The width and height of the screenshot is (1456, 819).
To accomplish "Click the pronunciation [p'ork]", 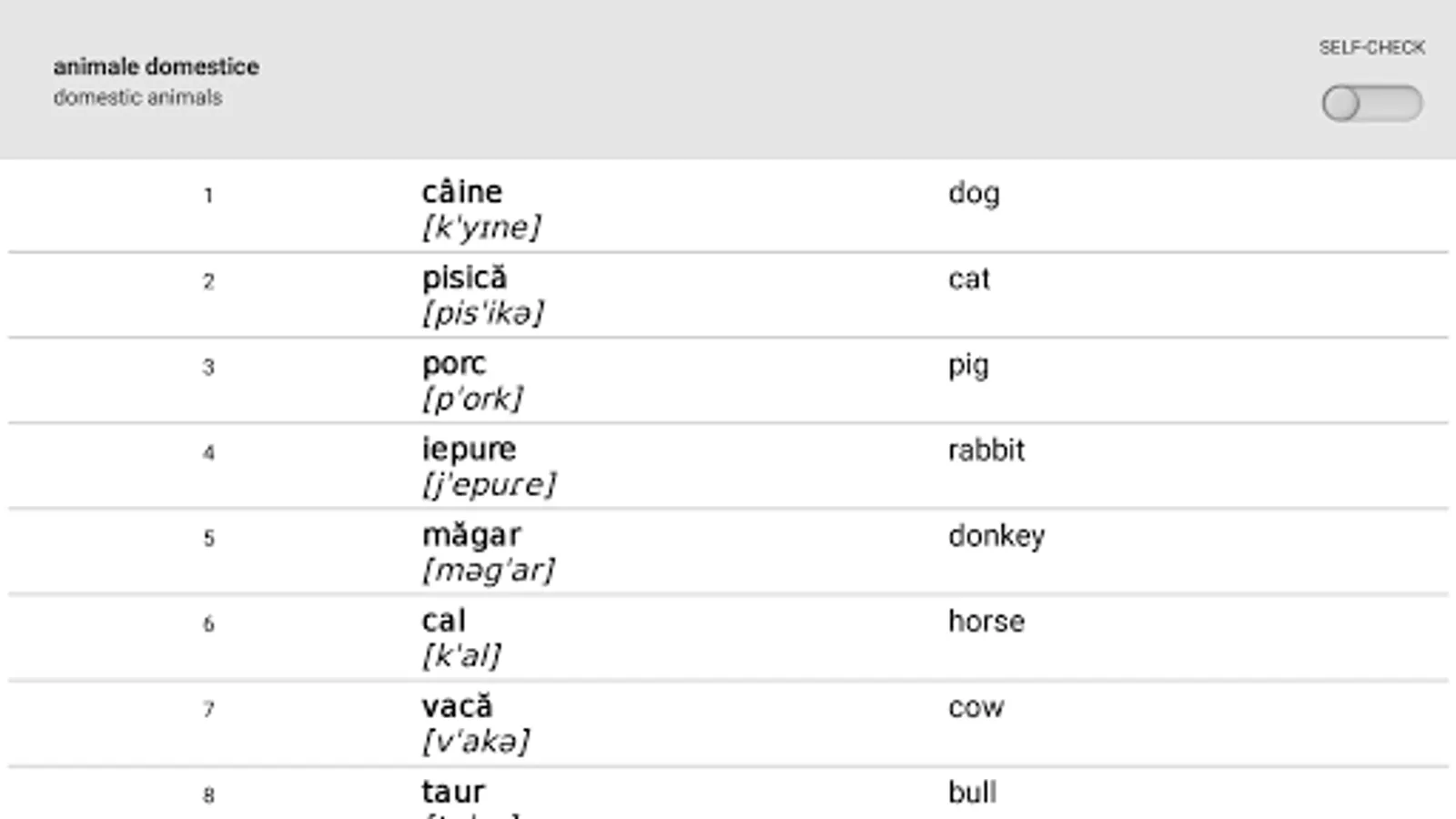I will pyautogui.click(x=472, y=399).
